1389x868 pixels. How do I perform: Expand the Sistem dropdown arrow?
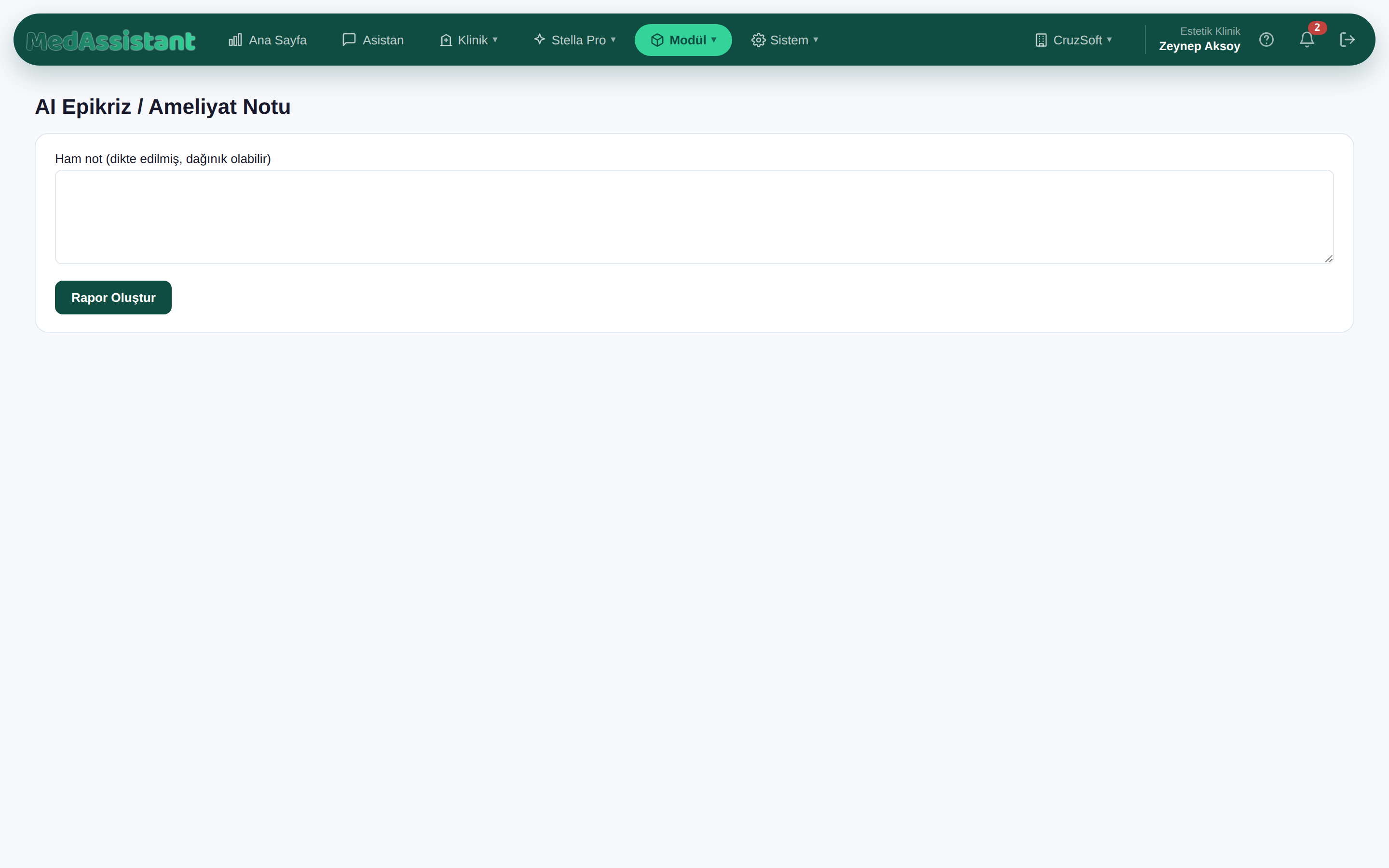[x=816, y=40]
